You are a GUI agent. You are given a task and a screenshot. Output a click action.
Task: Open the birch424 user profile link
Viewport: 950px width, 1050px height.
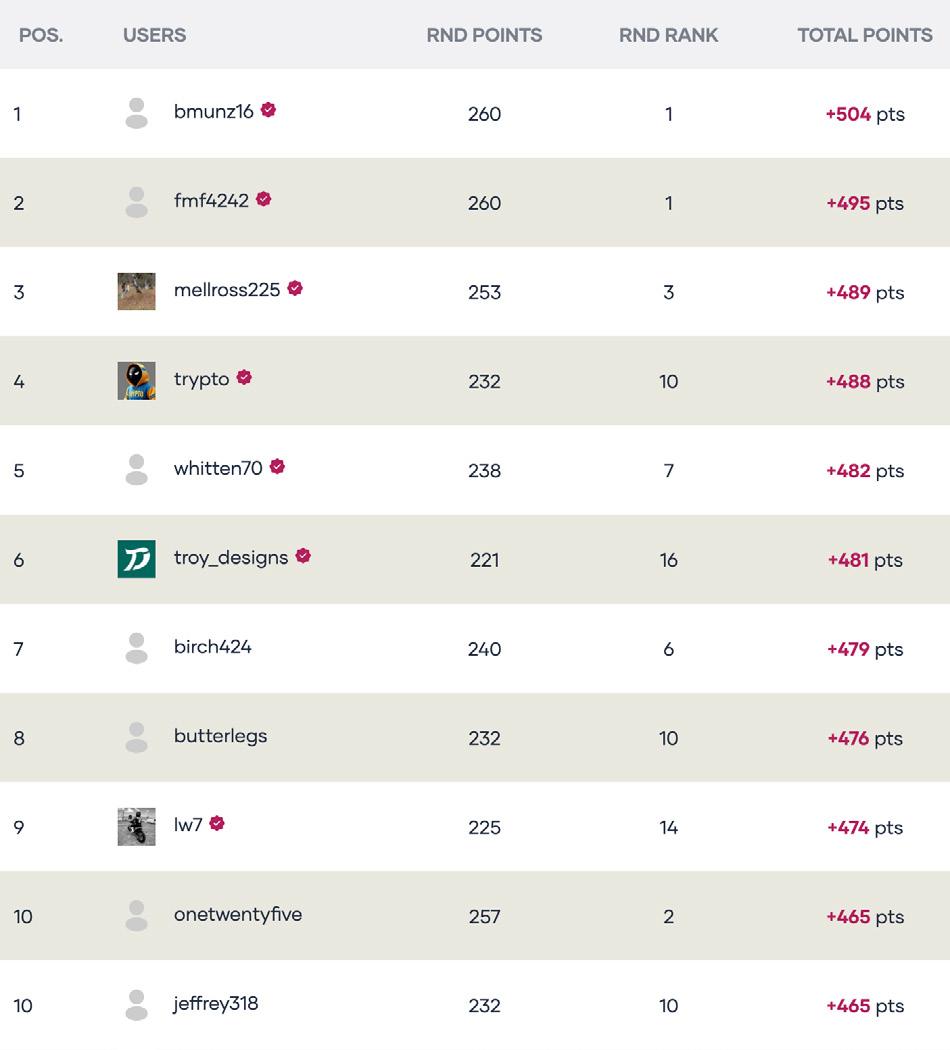pyautogui.click(x=212, y=647)
